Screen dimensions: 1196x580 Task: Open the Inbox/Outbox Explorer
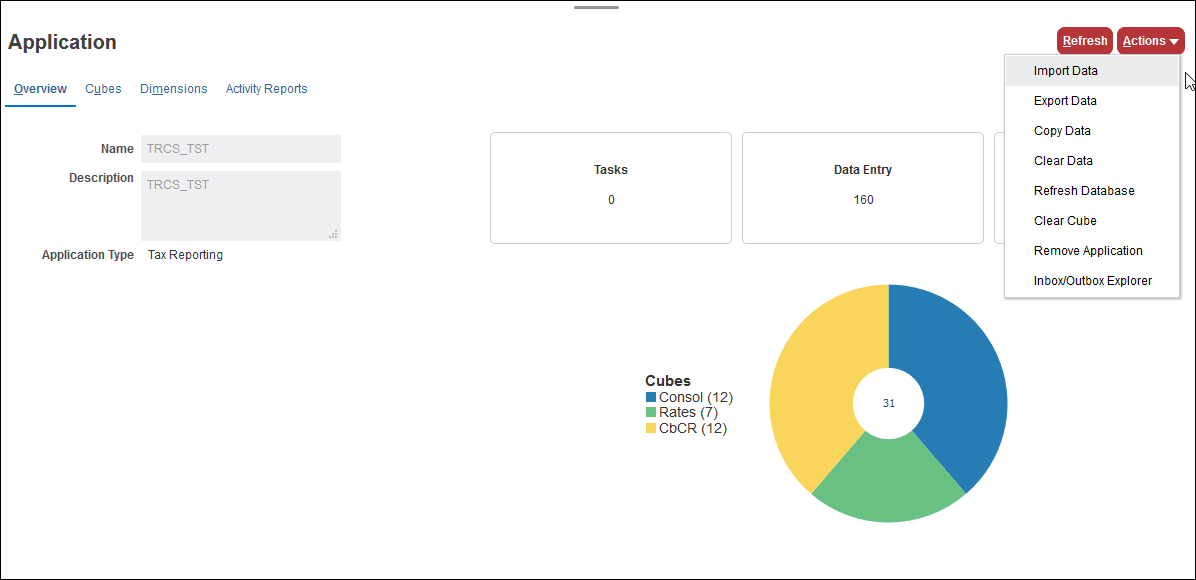point(1091,280)
